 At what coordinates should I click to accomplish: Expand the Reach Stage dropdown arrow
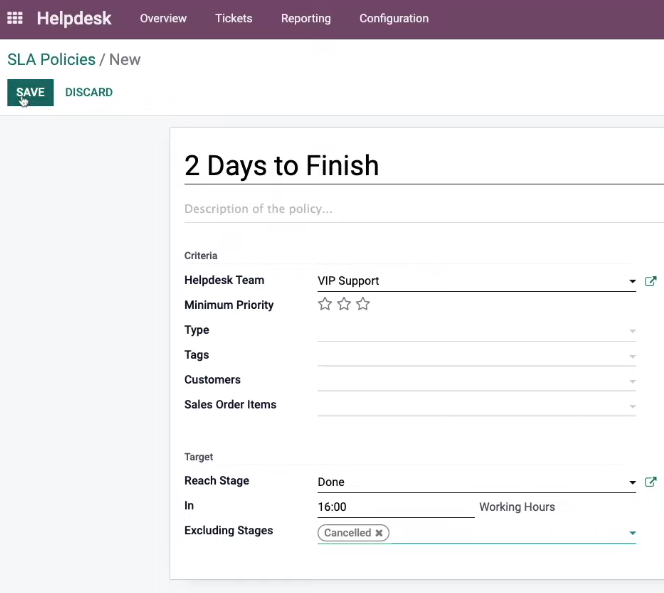coord(632,482)
